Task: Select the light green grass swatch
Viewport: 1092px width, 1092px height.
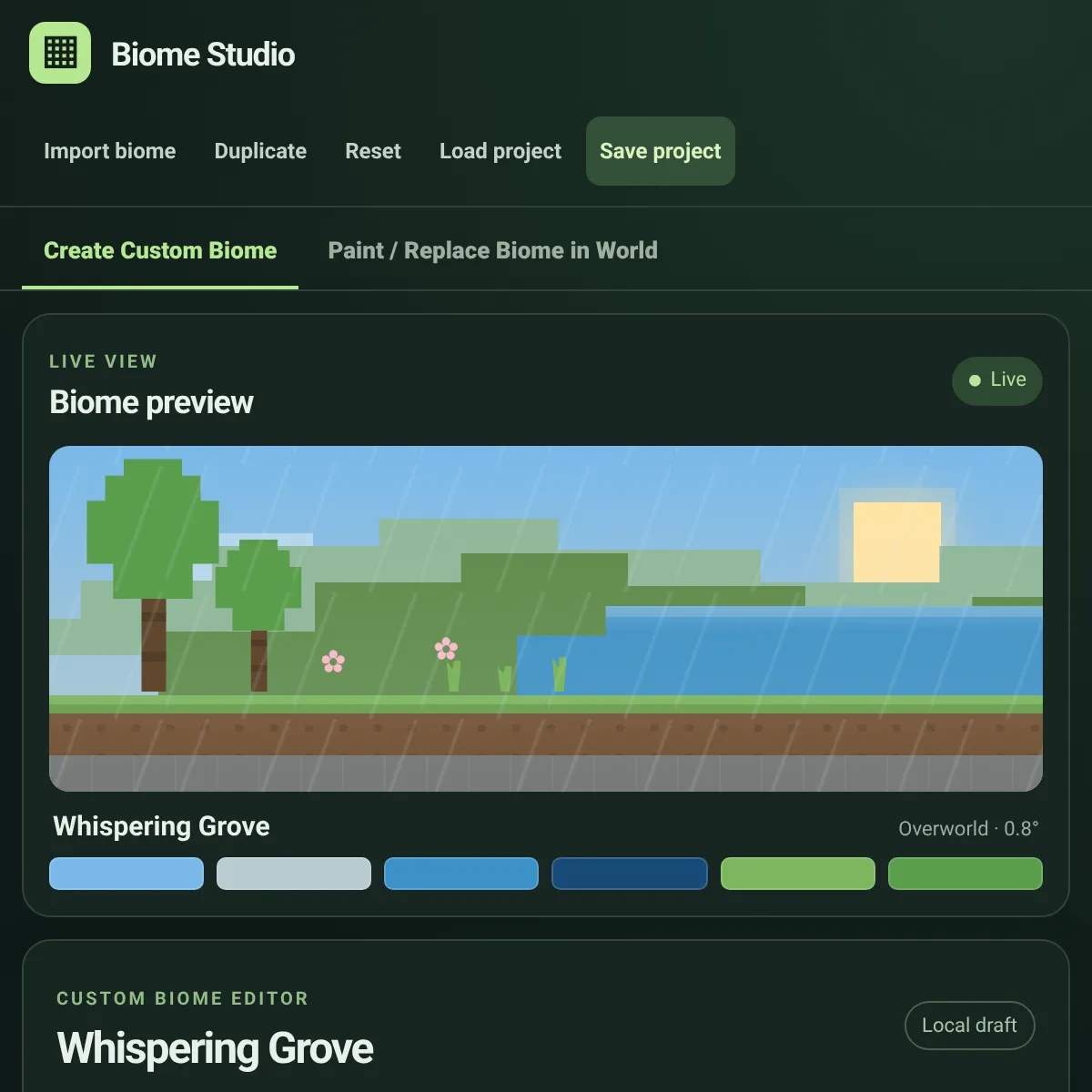Action: (x=798, y=874)
